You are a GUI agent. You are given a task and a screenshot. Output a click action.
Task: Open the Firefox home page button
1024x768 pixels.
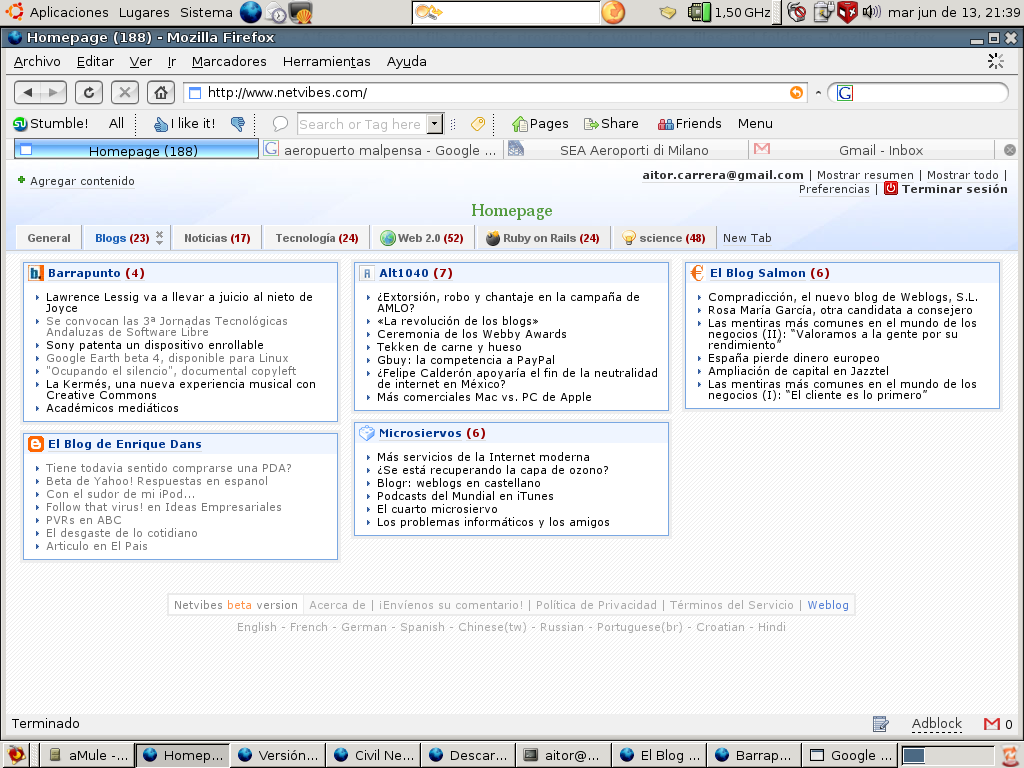click(161, 93)
